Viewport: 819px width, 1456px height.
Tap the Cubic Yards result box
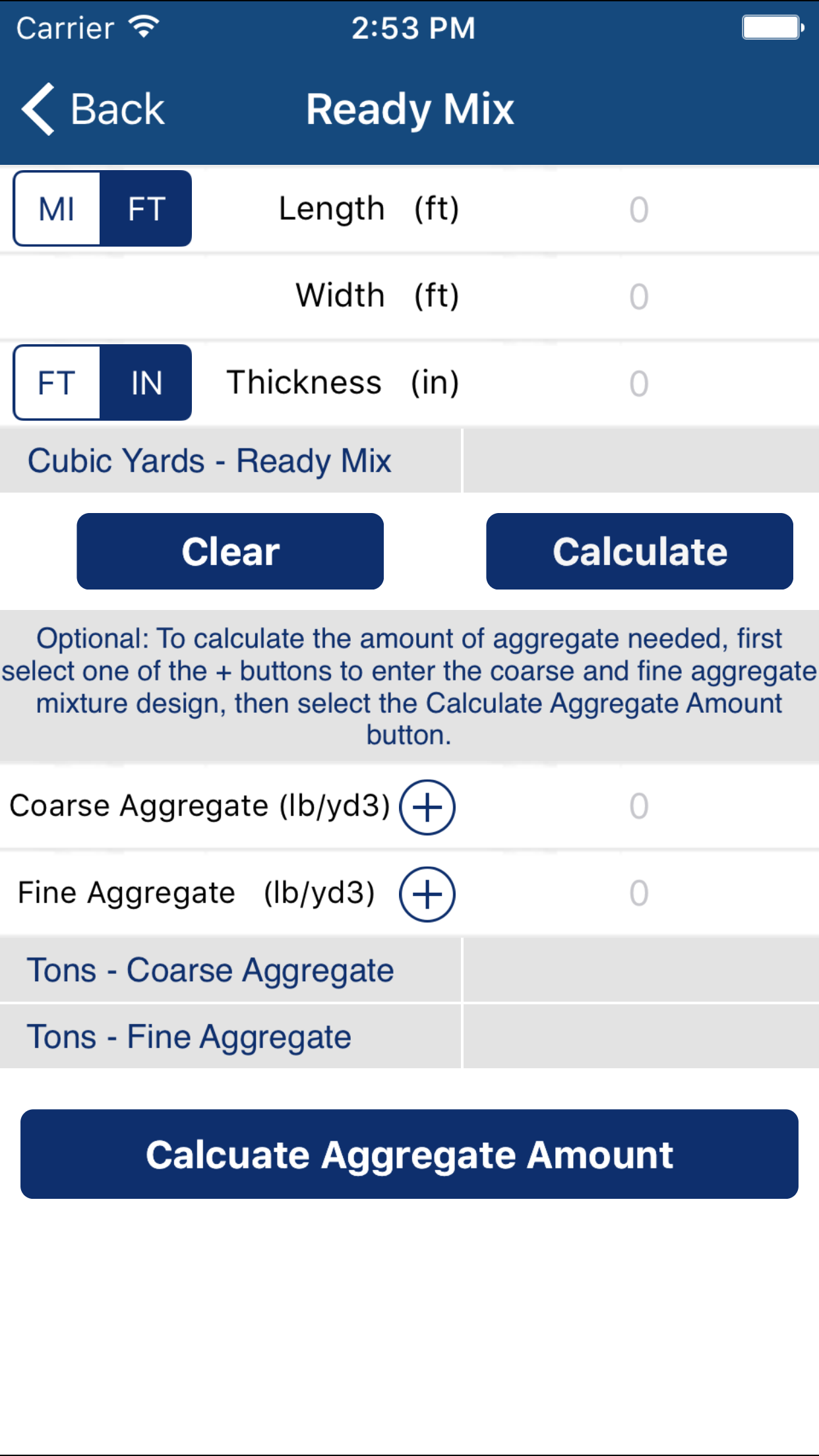[x=641, y=460]
